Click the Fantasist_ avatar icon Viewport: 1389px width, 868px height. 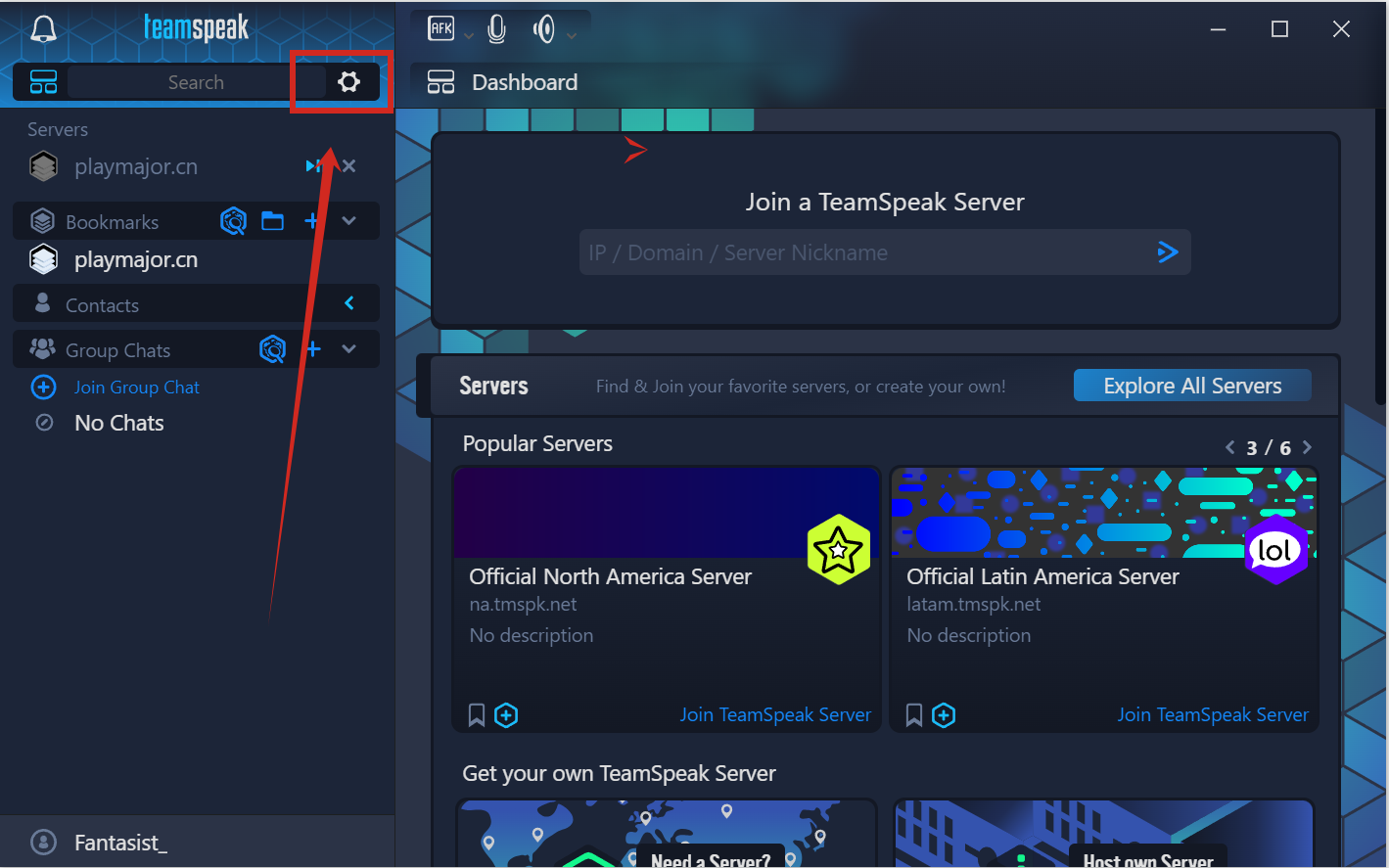pyautogui.click(x=44, y=842)
